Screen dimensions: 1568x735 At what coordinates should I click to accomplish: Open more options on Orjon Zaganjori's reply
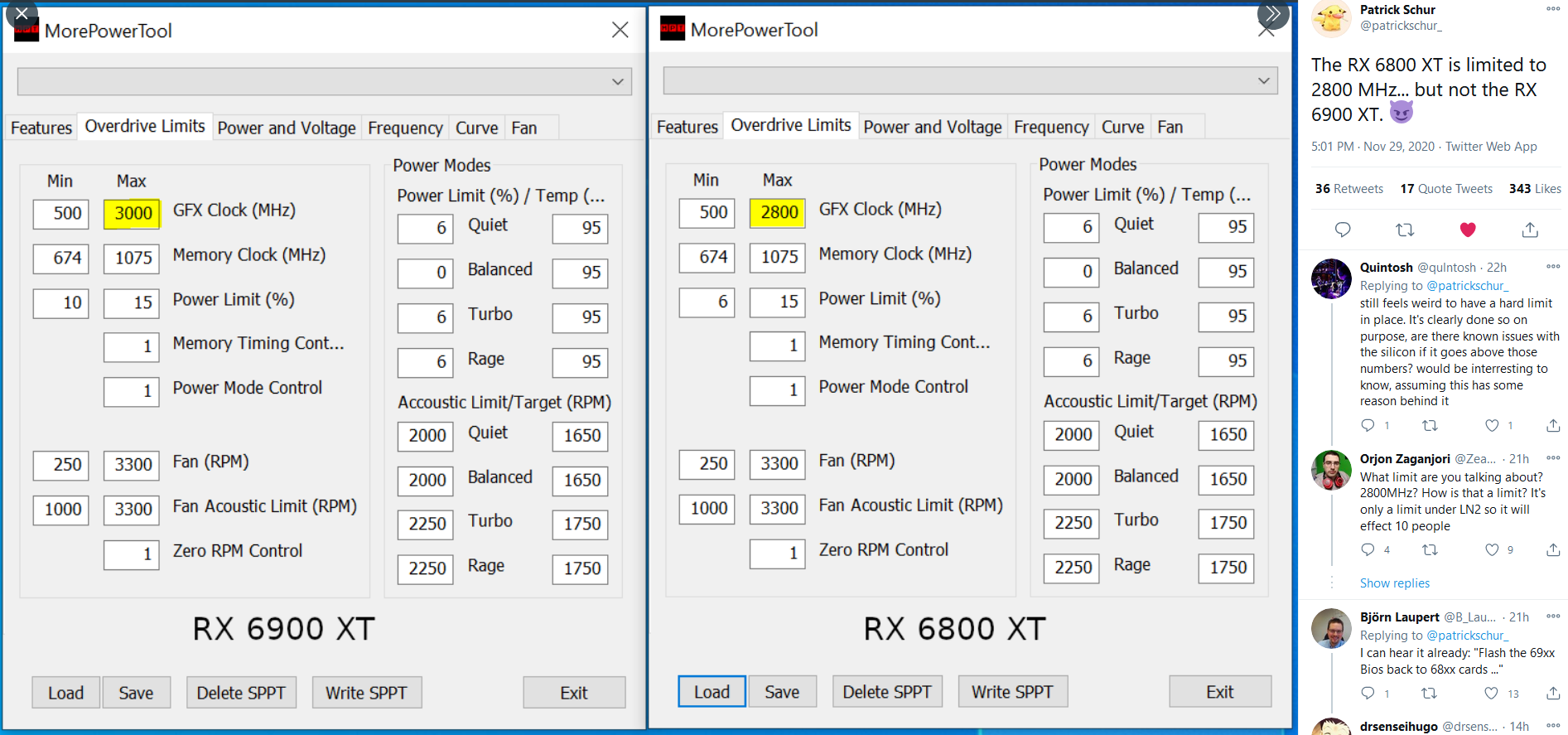coord(1553,458)
